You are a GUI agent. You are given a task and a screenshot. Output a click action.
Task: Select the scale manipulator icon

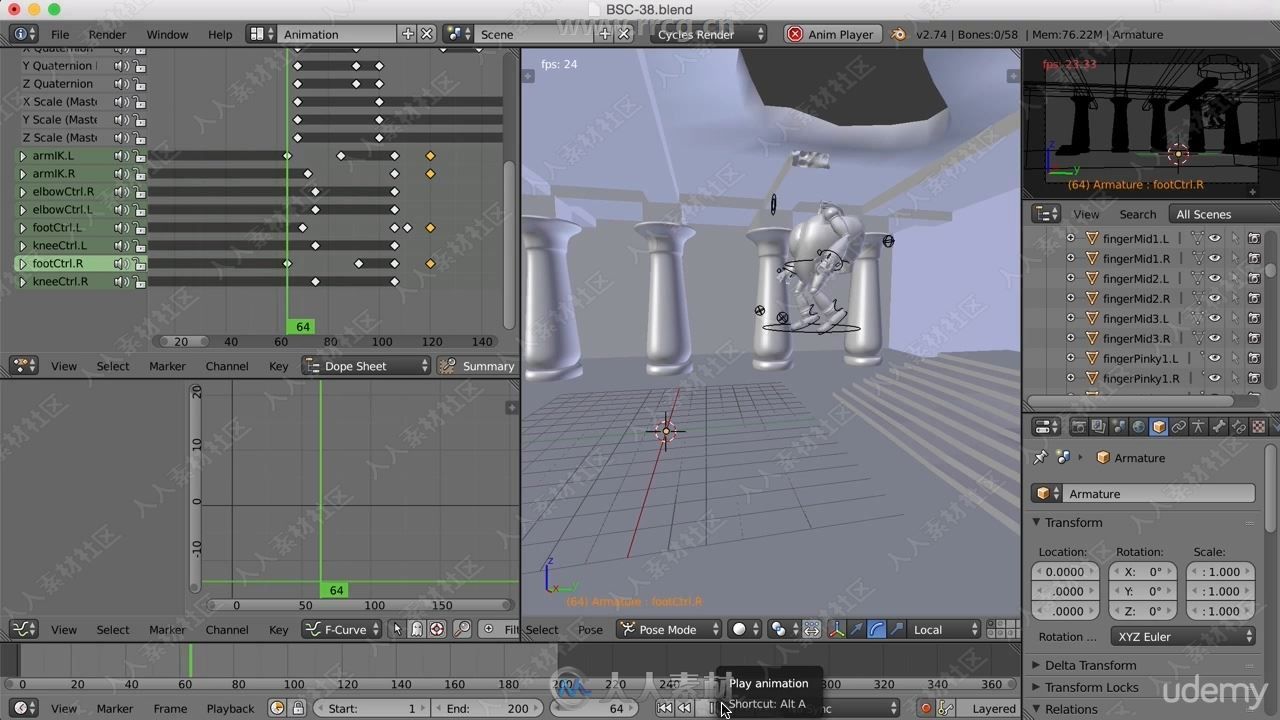coord(896,629)
